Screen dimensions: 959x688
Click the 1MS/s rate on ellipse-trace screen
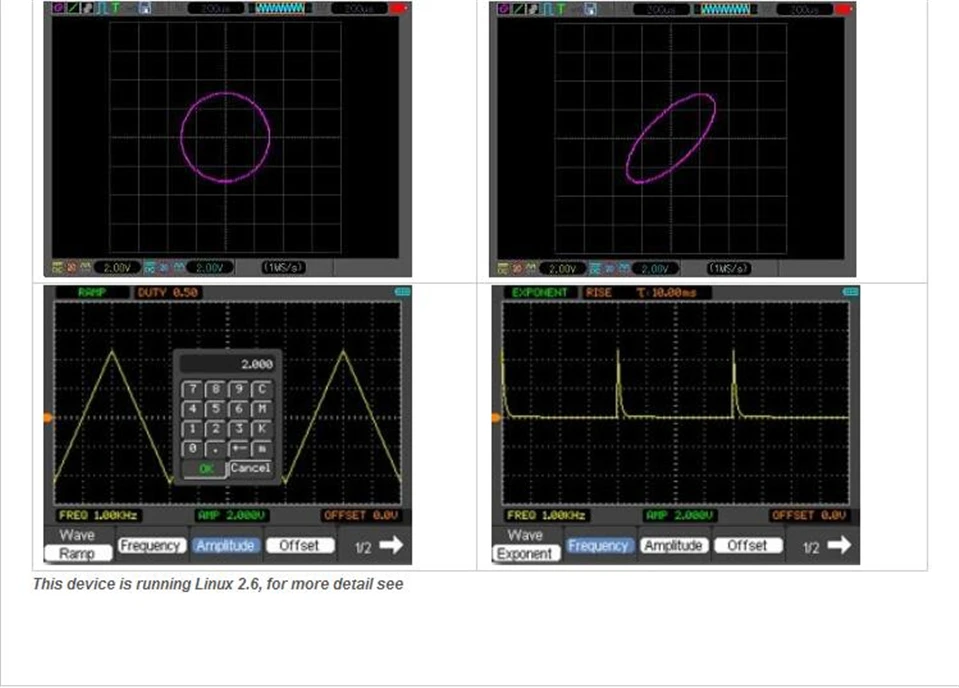(x=729, y=268)
